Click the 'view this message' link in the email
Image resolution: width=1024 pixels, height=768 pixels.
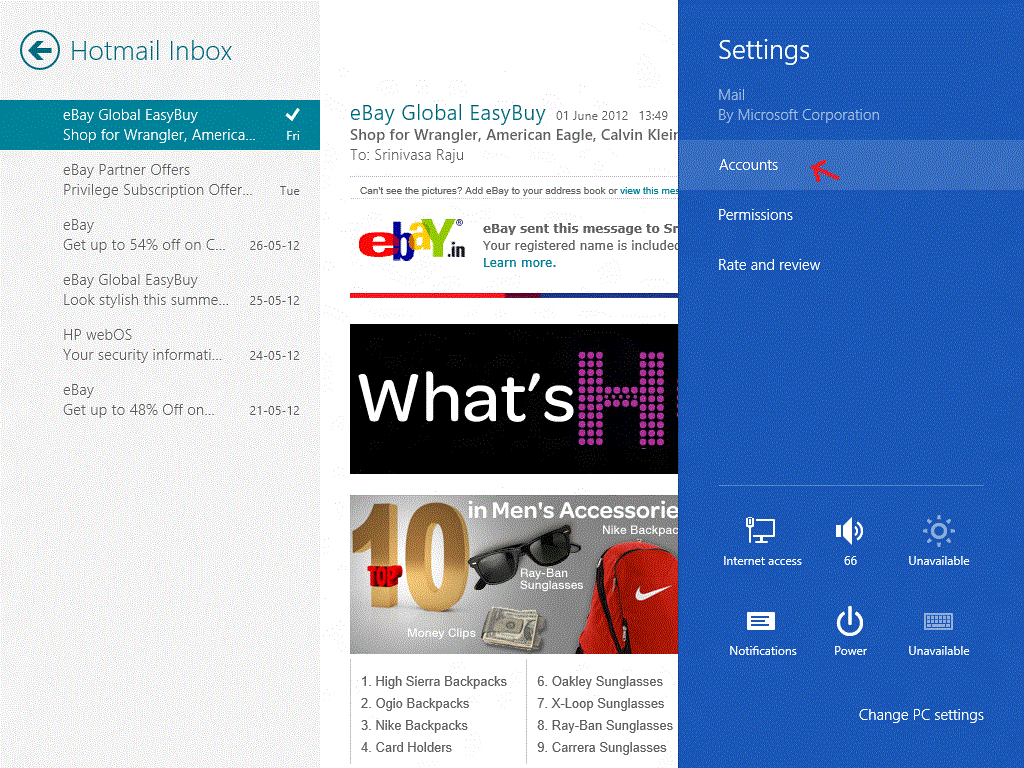tap(649, 191)
